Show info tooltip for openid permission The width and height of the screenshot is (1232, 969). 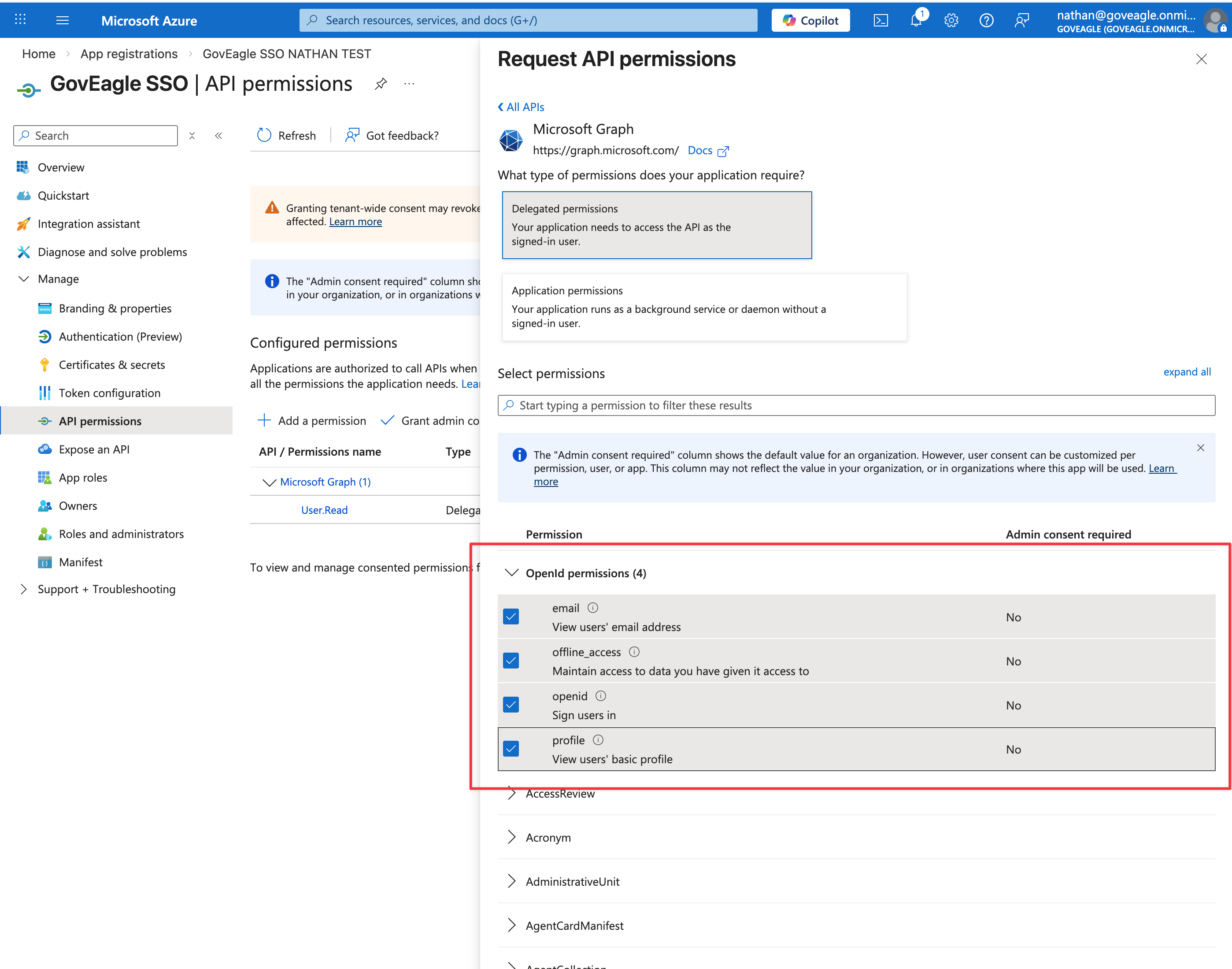601,696
